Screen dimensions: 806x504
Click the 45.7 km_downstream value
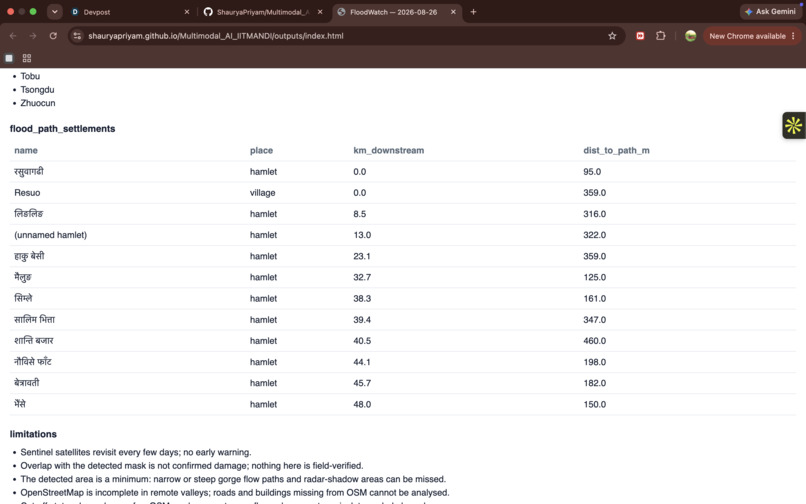[x=362, y=383]
